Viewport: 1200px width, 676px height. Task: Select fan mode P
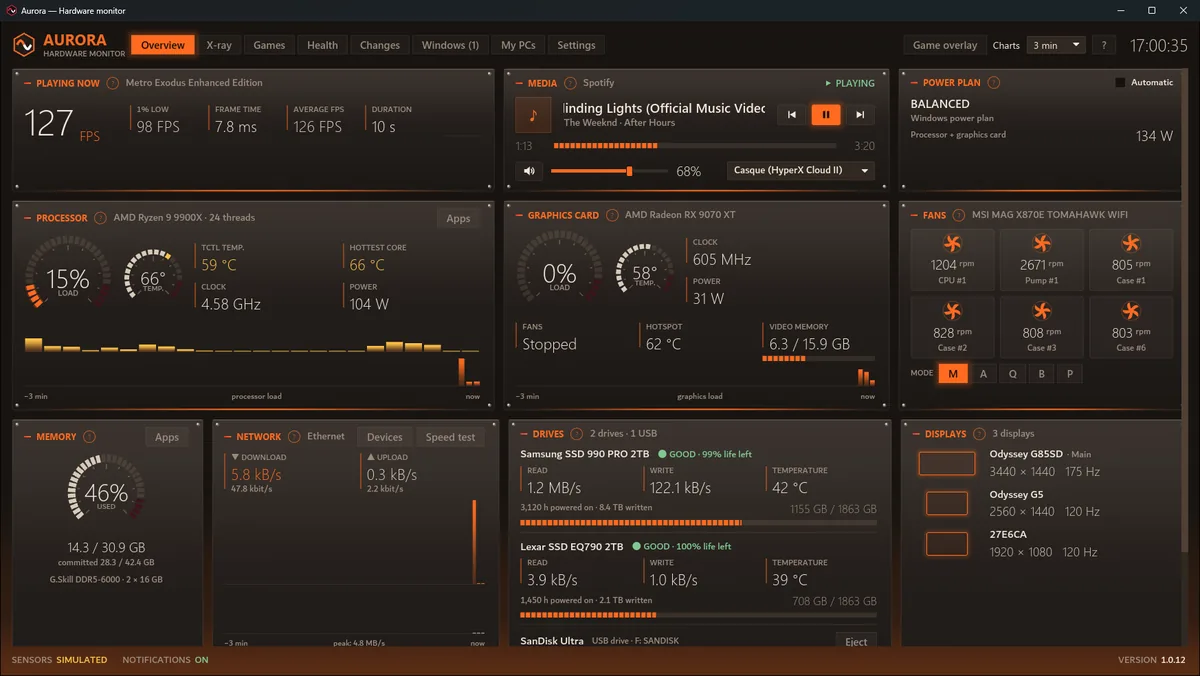[1070, 374]
